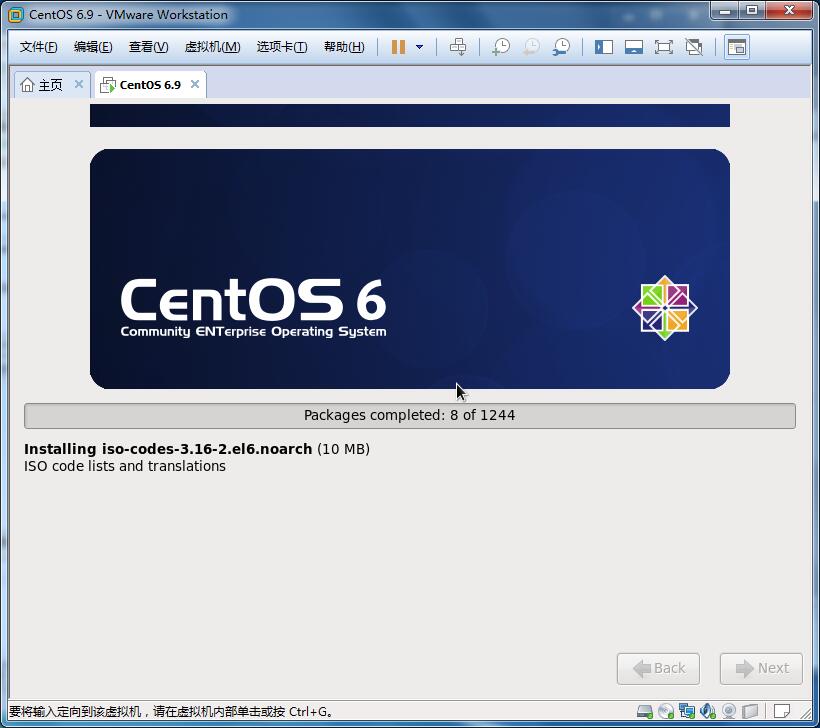Minimize the VMware Workstation window
Viewport: 820px width, 728px height.
[724, 11]
